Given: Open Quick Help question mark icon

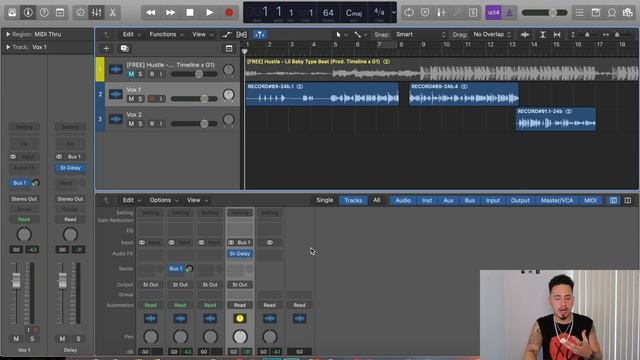Looking at the screenshot, I should (44, 13).
